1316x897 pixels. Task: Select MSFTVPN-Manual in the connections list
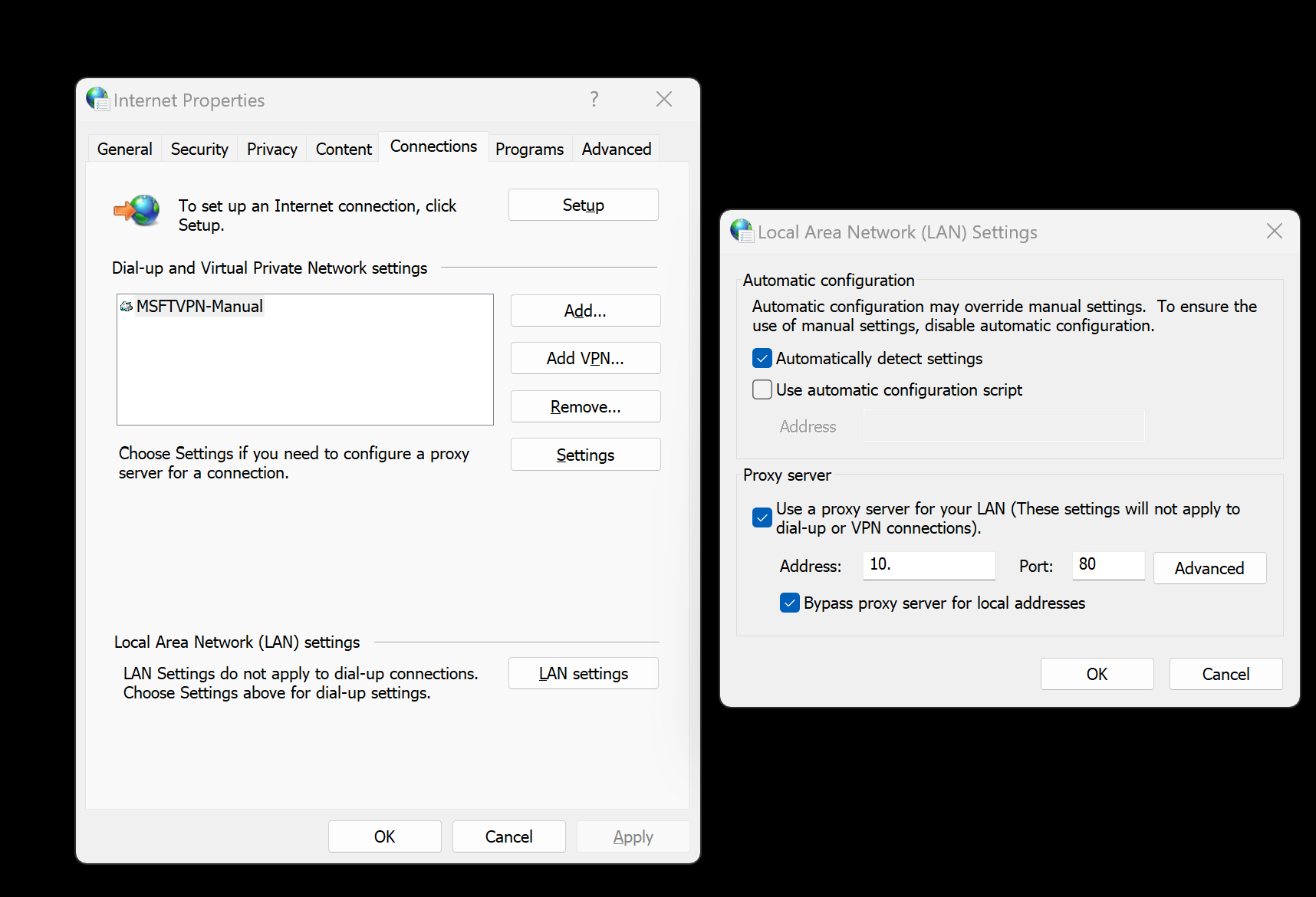[x=199, y=307]
